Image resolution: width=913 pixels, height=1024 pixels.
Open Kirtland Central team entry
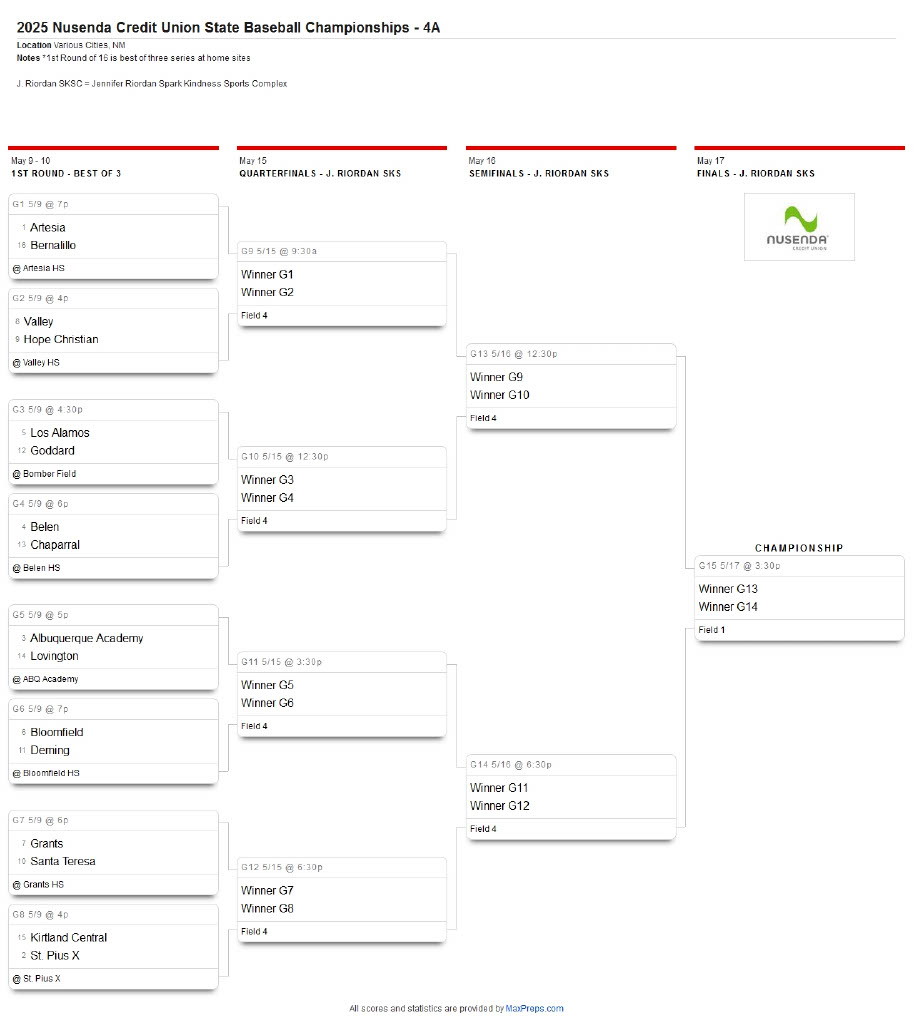click(x=69, y=938)
